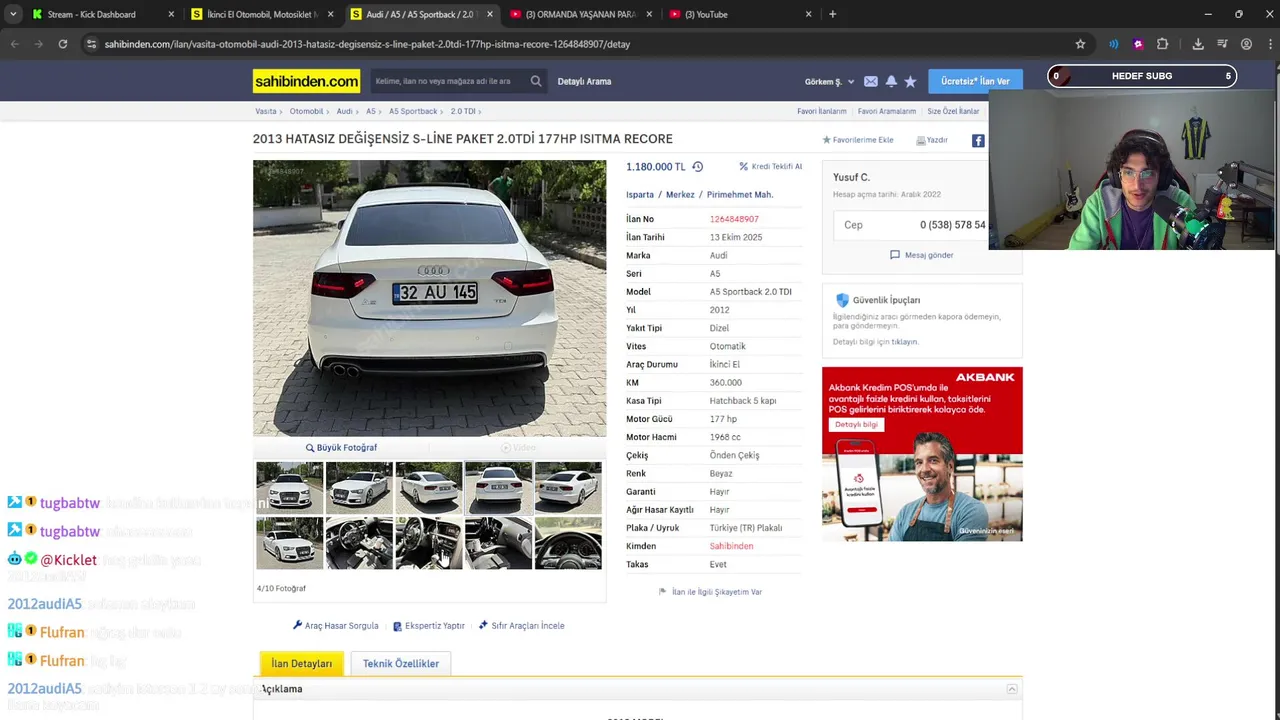Image resolution: width=1280 pixels, height=720 pixels.
Task: Open Kredi Teklifi Al link
Action: click(771, 167)
